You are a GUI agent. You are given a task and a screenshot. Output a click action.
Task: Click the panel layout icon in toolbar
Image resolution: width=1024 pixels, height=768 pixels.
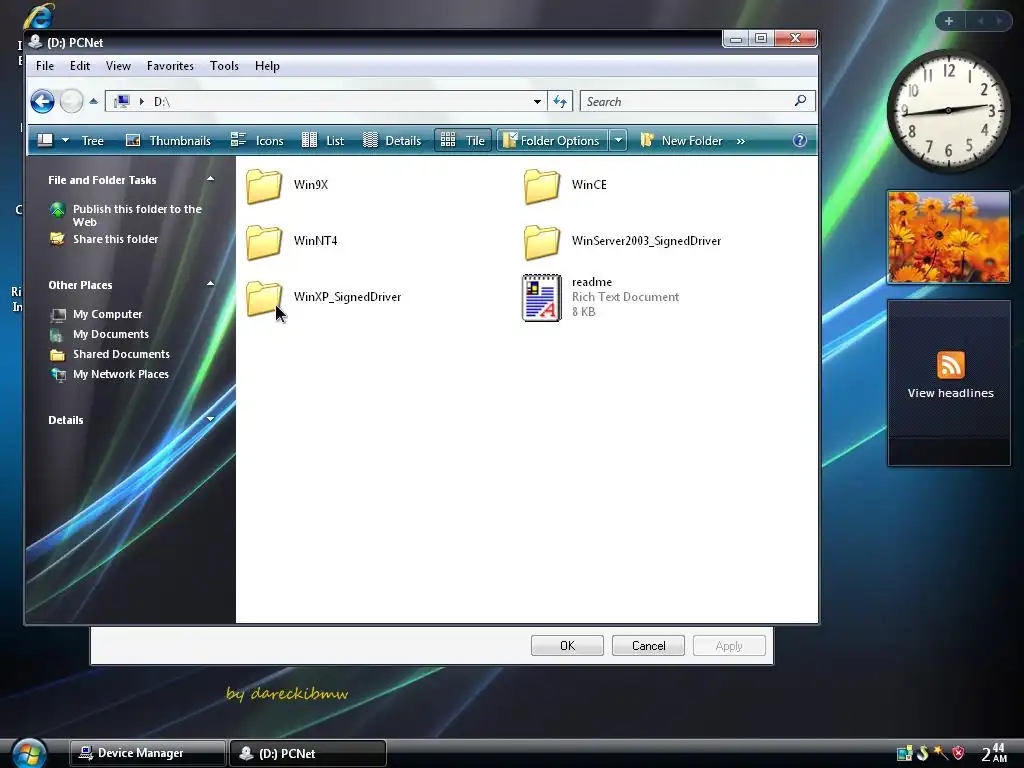pos(45,140)
